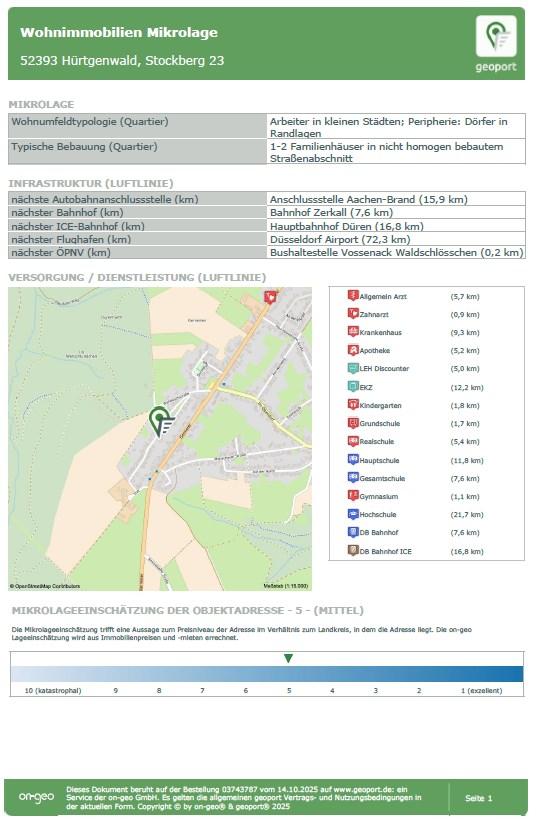
Task: Click the Hochschule legend icon
Action: [x=353, y=514]
